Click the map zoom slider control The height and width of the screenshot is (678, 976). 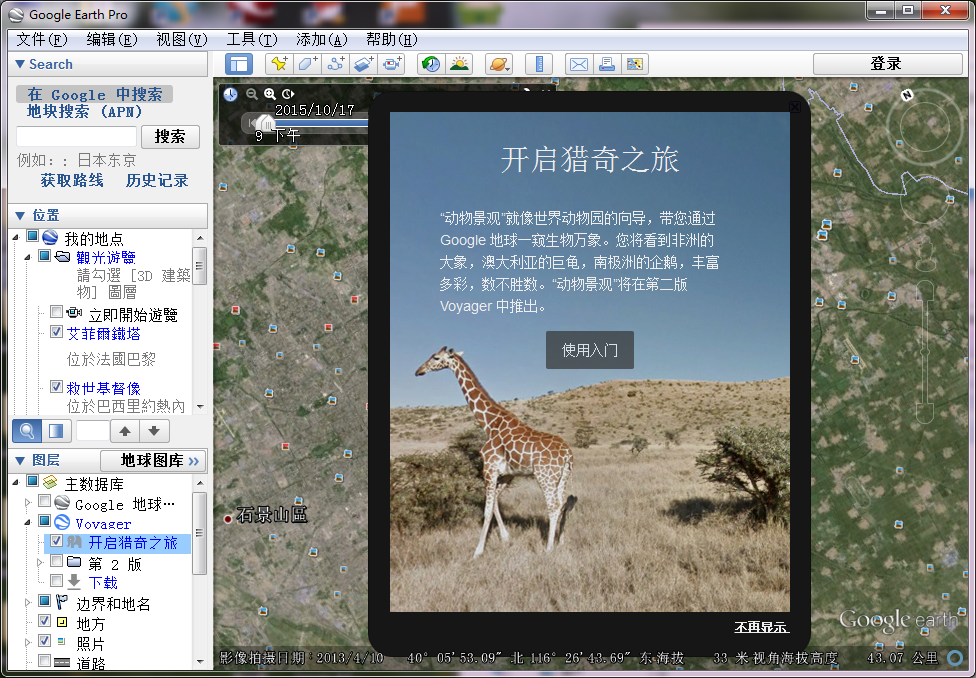925,352
